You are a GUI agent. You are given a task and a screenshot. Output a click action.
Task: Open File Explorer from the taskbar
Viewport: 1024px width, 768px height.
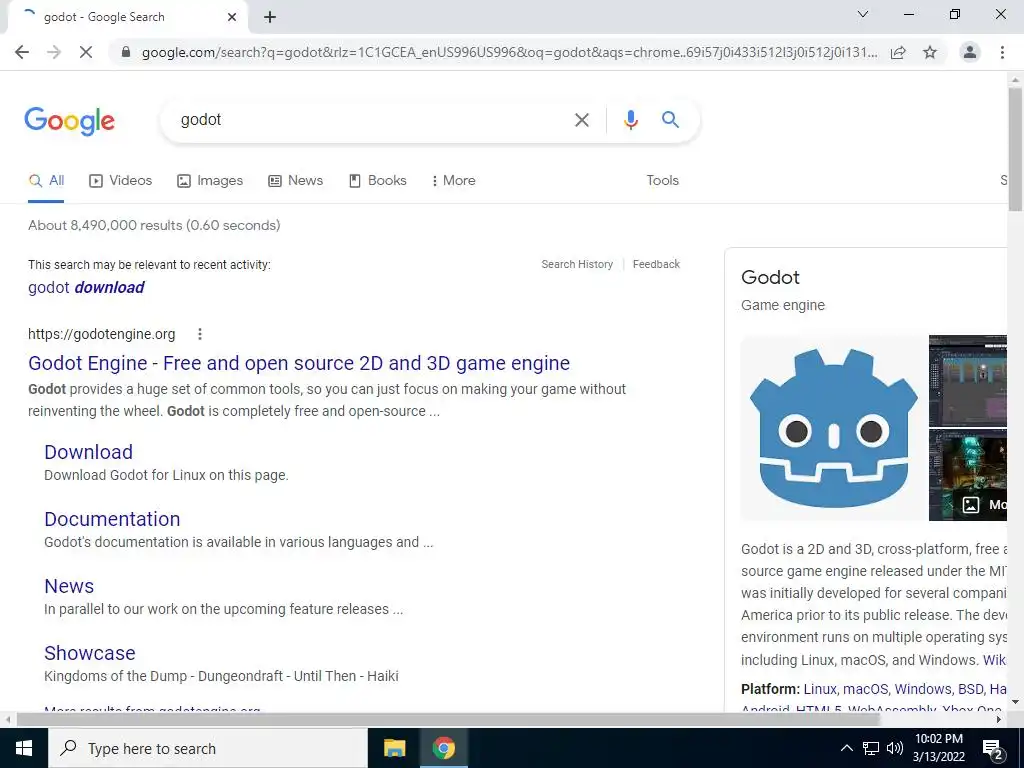[394, 748]
